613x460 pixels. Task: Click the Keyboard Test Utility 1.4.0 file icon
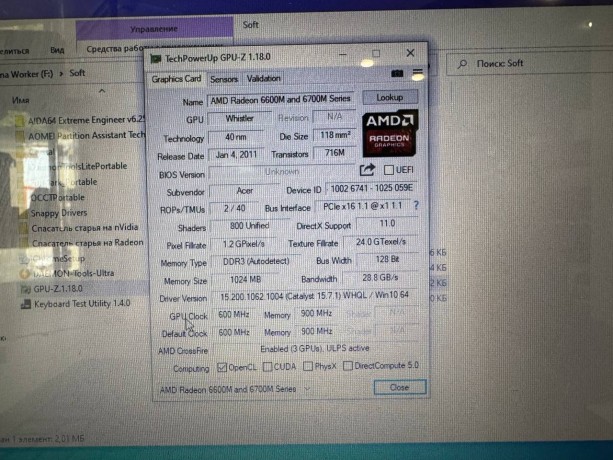click(26, 304)
